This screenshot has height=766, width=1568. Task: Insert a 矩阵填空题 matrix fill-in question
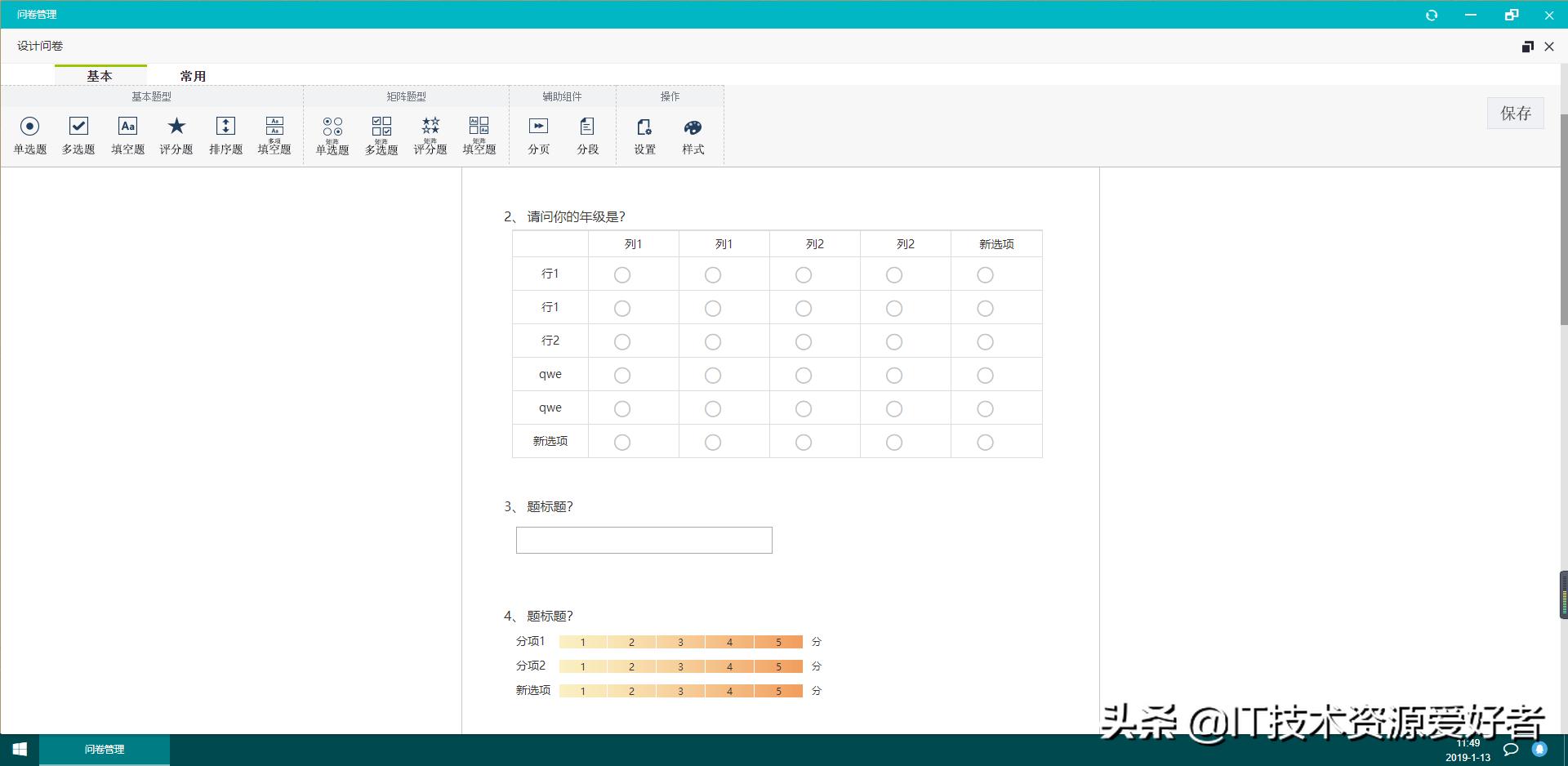pos(479,134)
